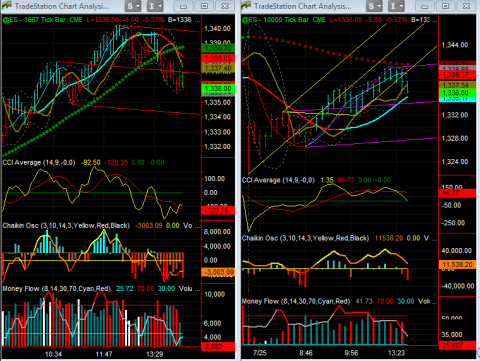
Task: Click the '@ES - 10000 Tick Bar' status text
Action: point(275,20)
